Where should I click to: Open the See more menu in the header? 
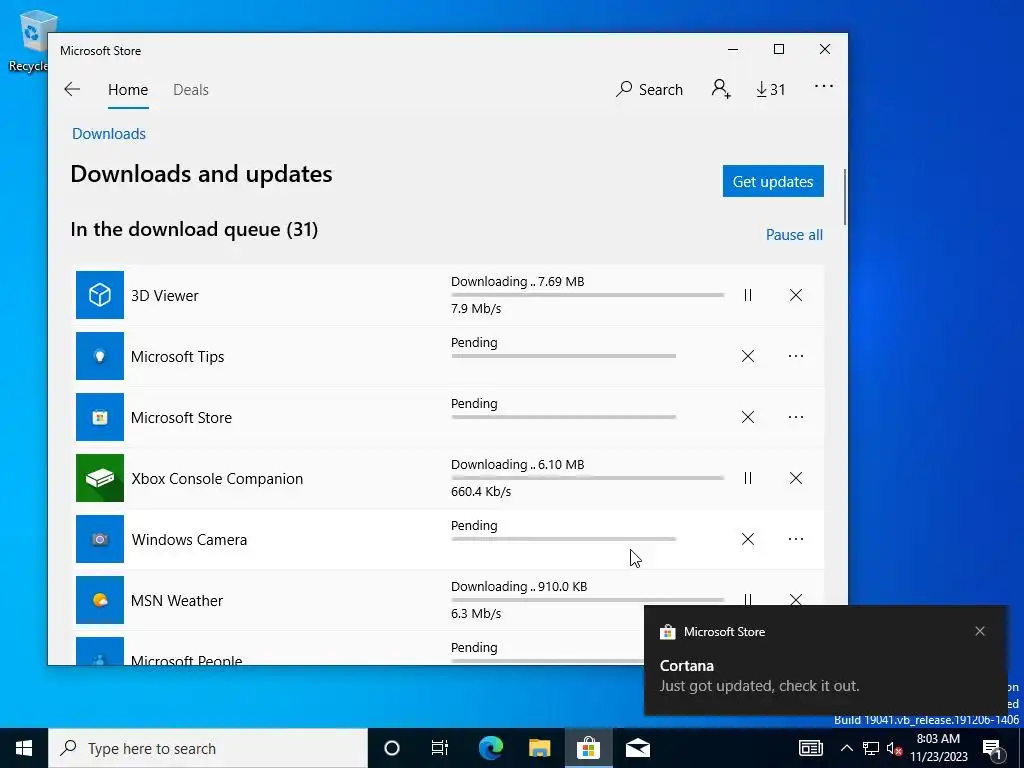[824, 86]
